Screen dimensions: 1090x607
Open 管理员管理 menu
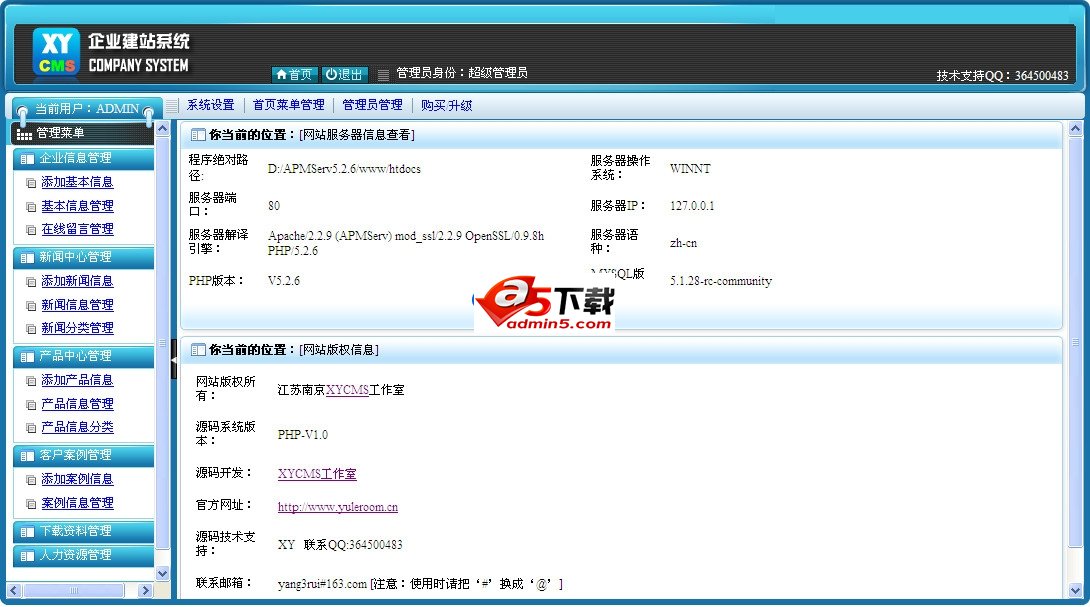tap(373, 105)
